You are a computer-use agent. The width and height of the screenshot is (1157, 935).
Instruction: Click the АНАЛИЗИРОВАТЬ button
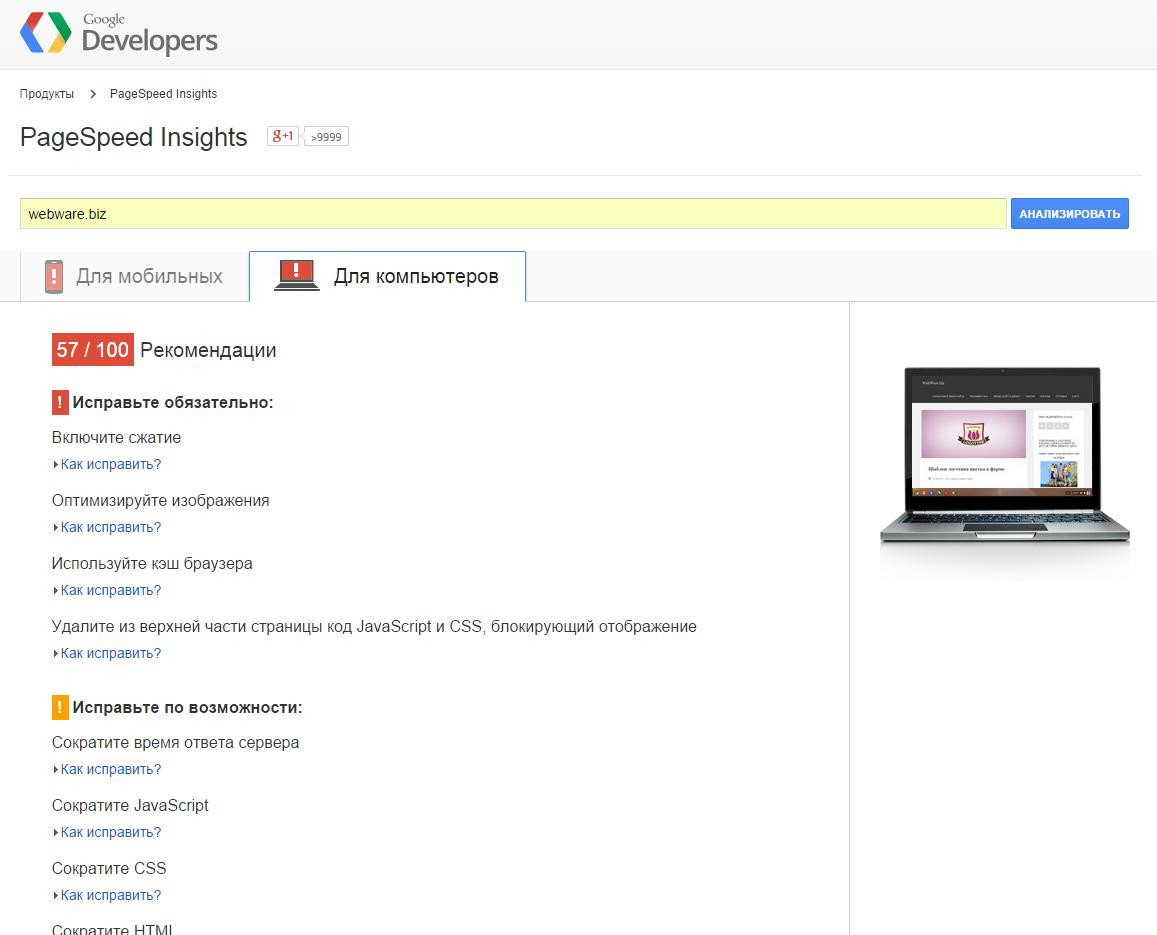(1069, 213)
